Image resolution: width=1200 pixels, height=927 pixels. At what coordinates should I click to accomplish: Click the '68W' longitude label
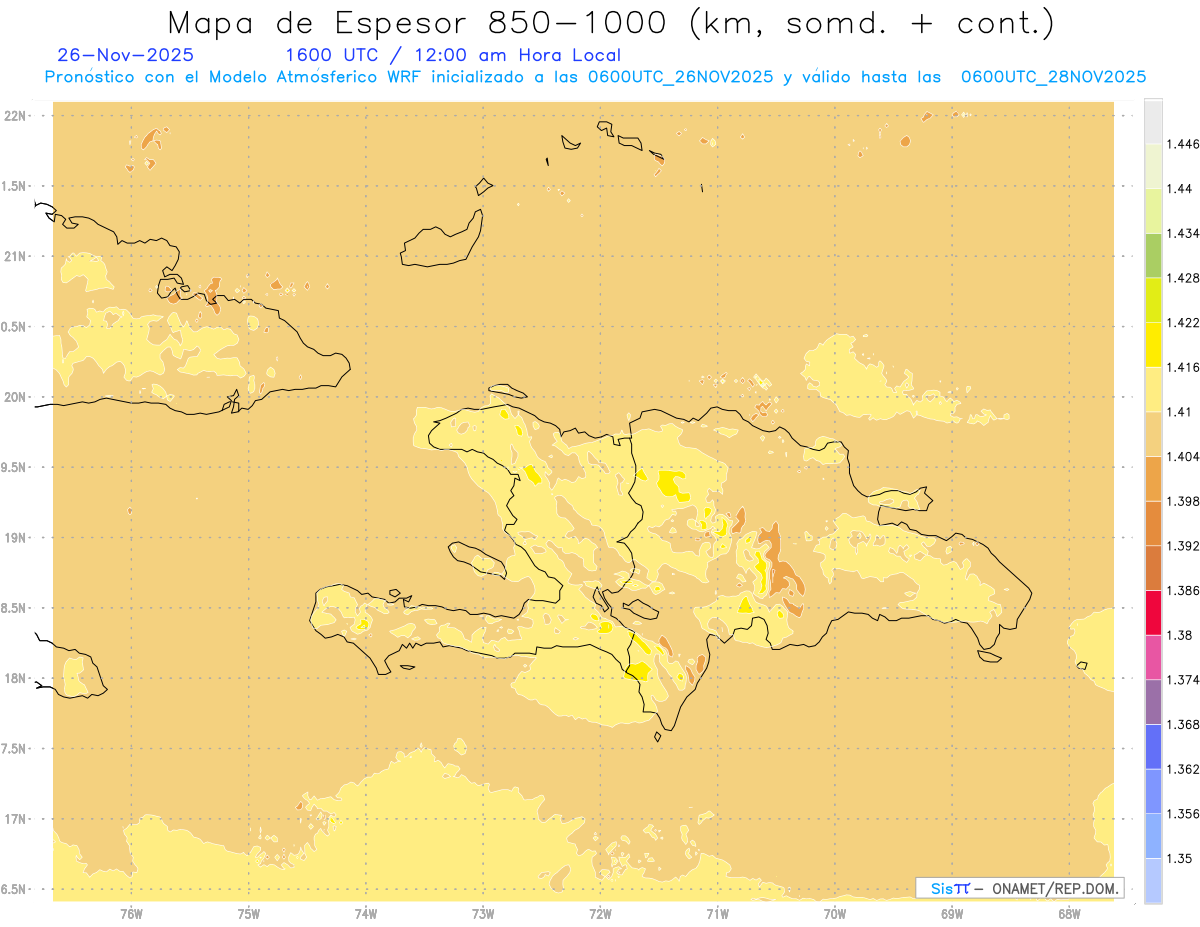1069,914
